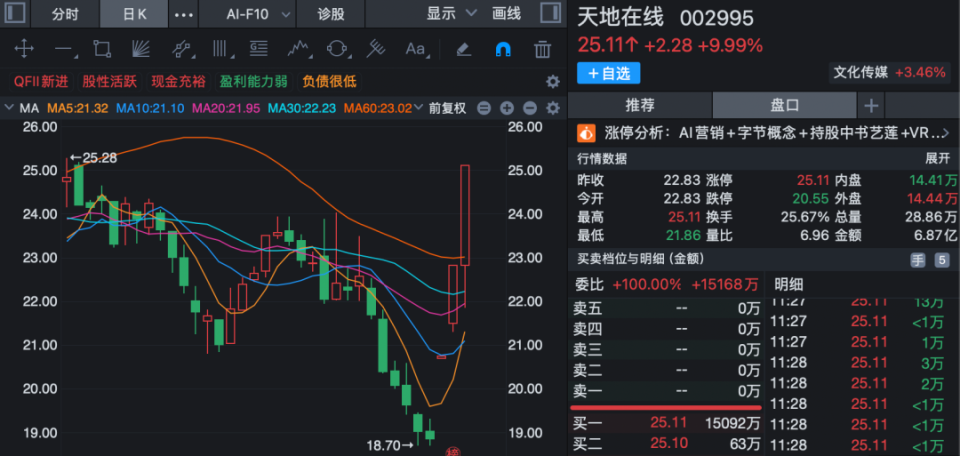The height and width of the screenshot is (456, 960).
Task: Toggle the right sidebar panel icon
Action: point(550,13)
